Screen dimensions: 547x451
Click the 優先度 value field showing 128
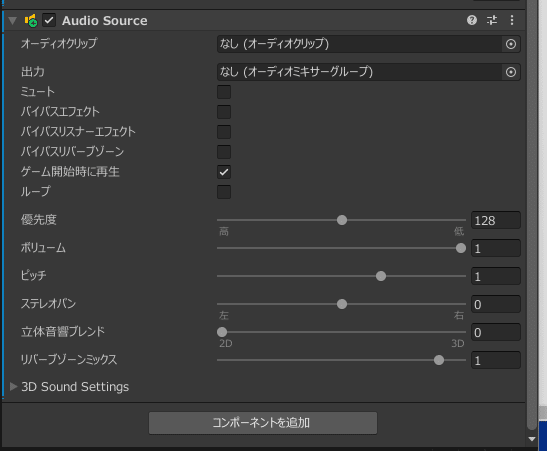pos(495,220)
